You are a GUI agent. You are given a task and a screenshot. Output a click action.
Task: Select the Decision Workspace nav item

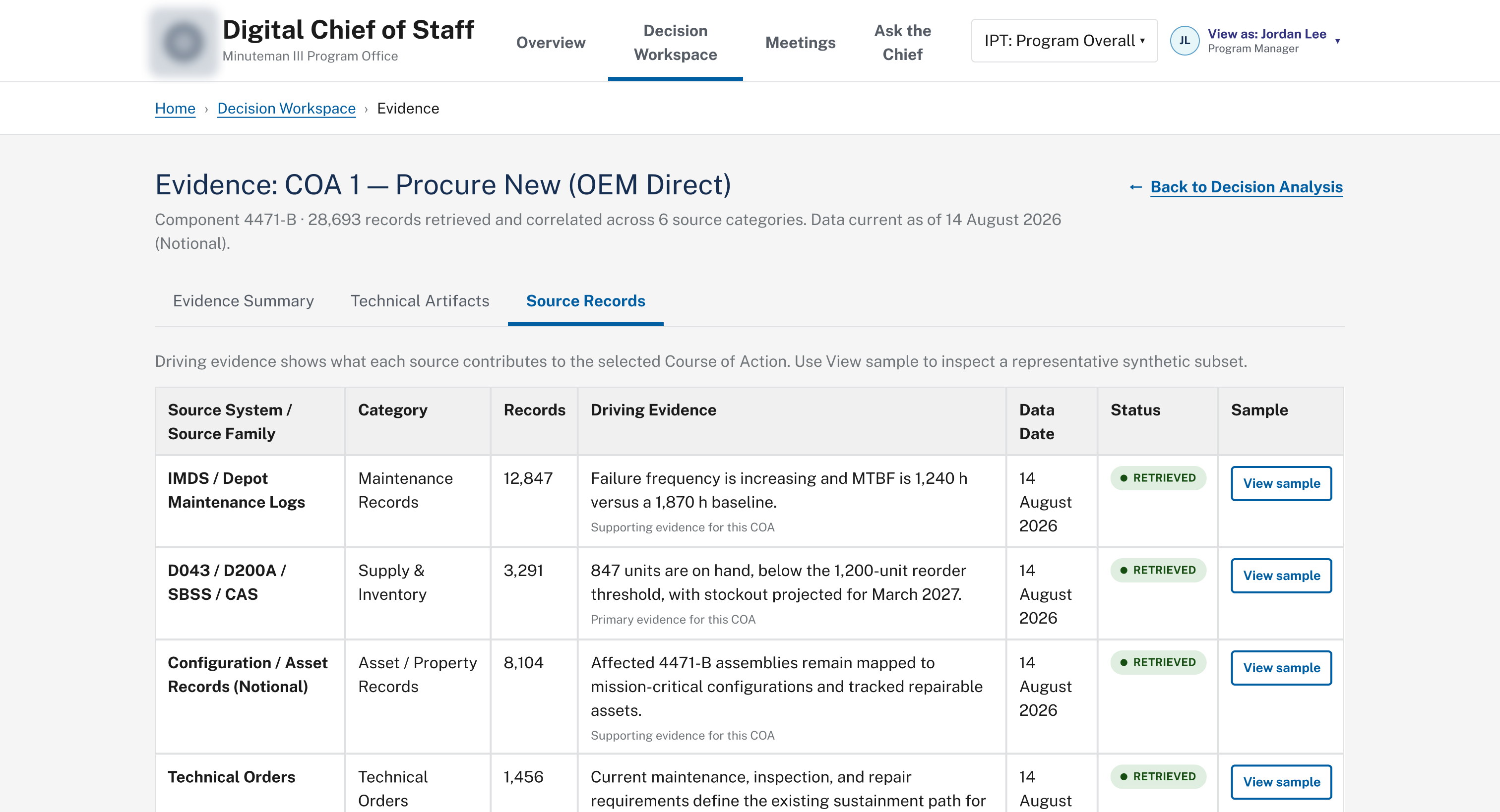point(675,43)
